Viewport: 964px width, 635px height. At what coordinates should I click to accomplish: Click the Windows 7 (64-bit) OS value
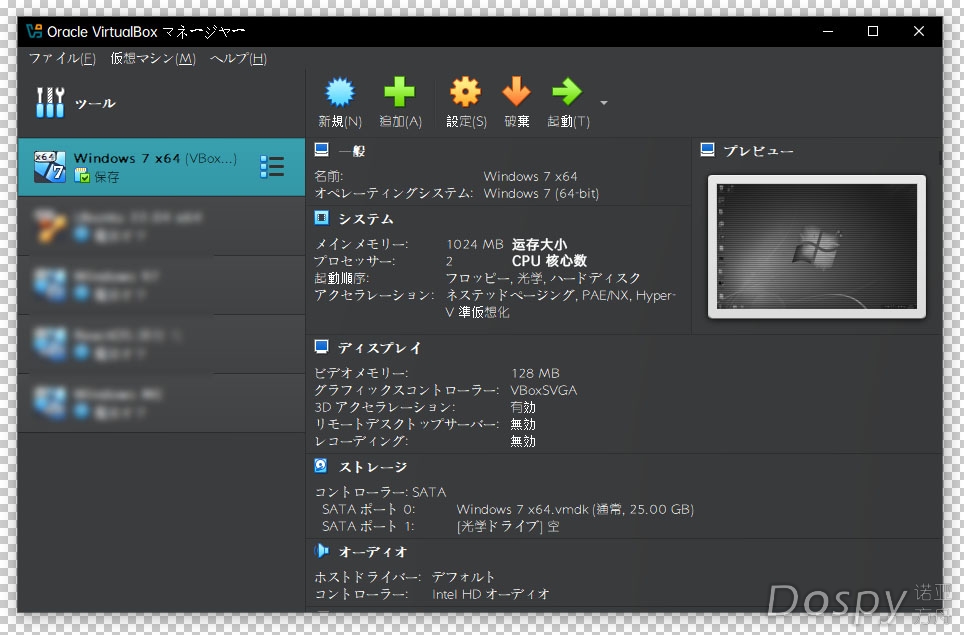[541, 193]
